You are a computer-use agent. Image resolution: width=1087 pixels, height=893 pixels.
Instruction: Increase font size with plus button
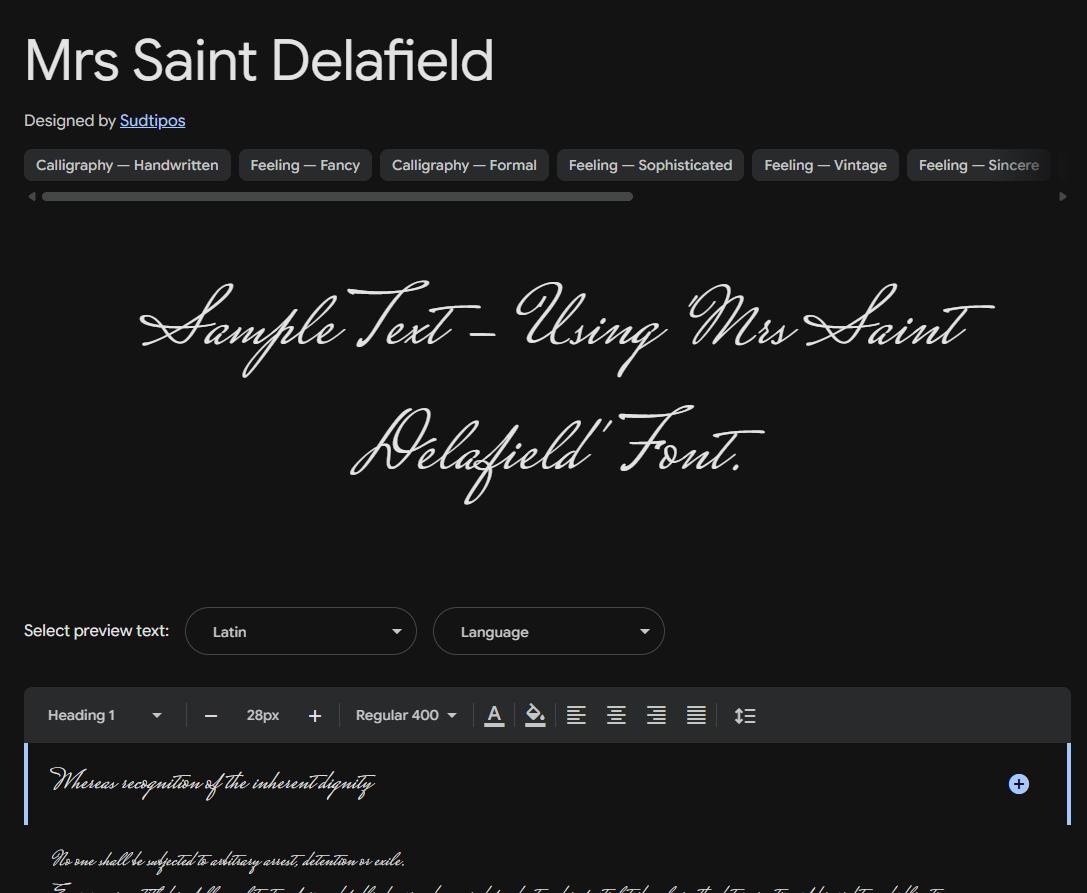click(315, 716)
